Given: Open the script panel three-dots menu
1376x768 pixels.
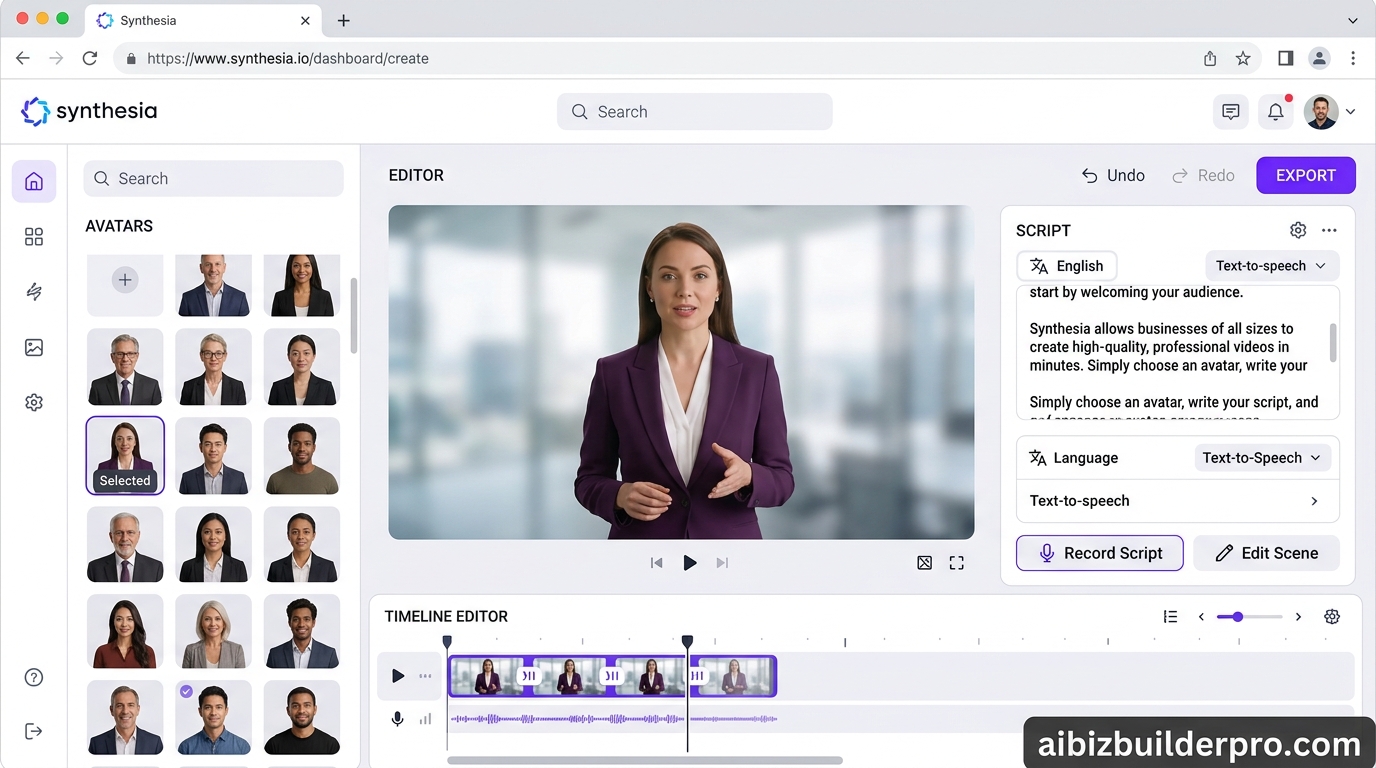Looking at the screenshot, I should (1329, 230).
